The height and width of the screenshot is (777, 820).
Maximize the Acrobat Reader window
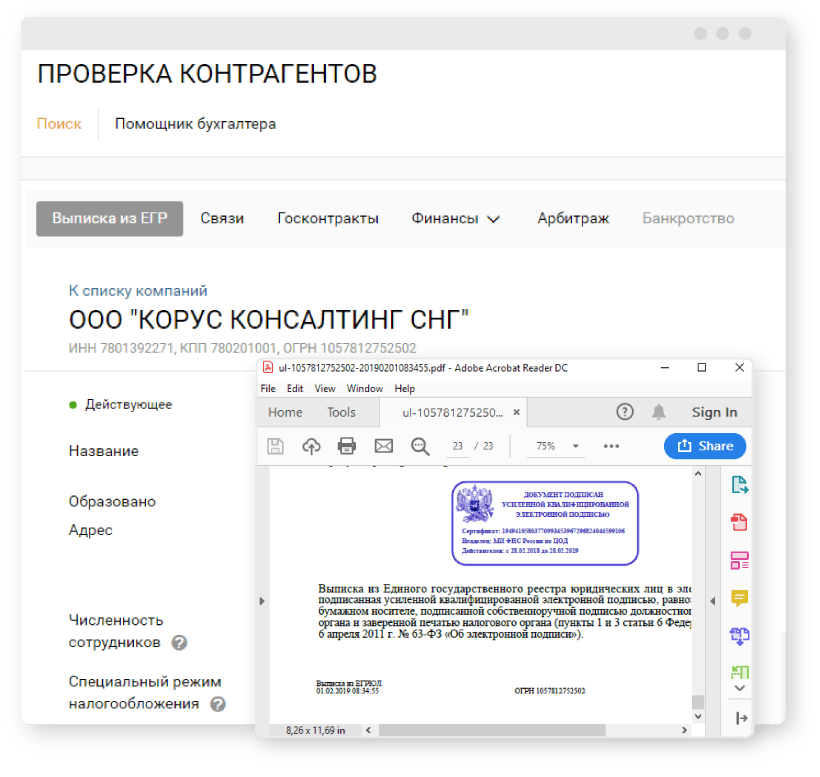tap(702, 368)
